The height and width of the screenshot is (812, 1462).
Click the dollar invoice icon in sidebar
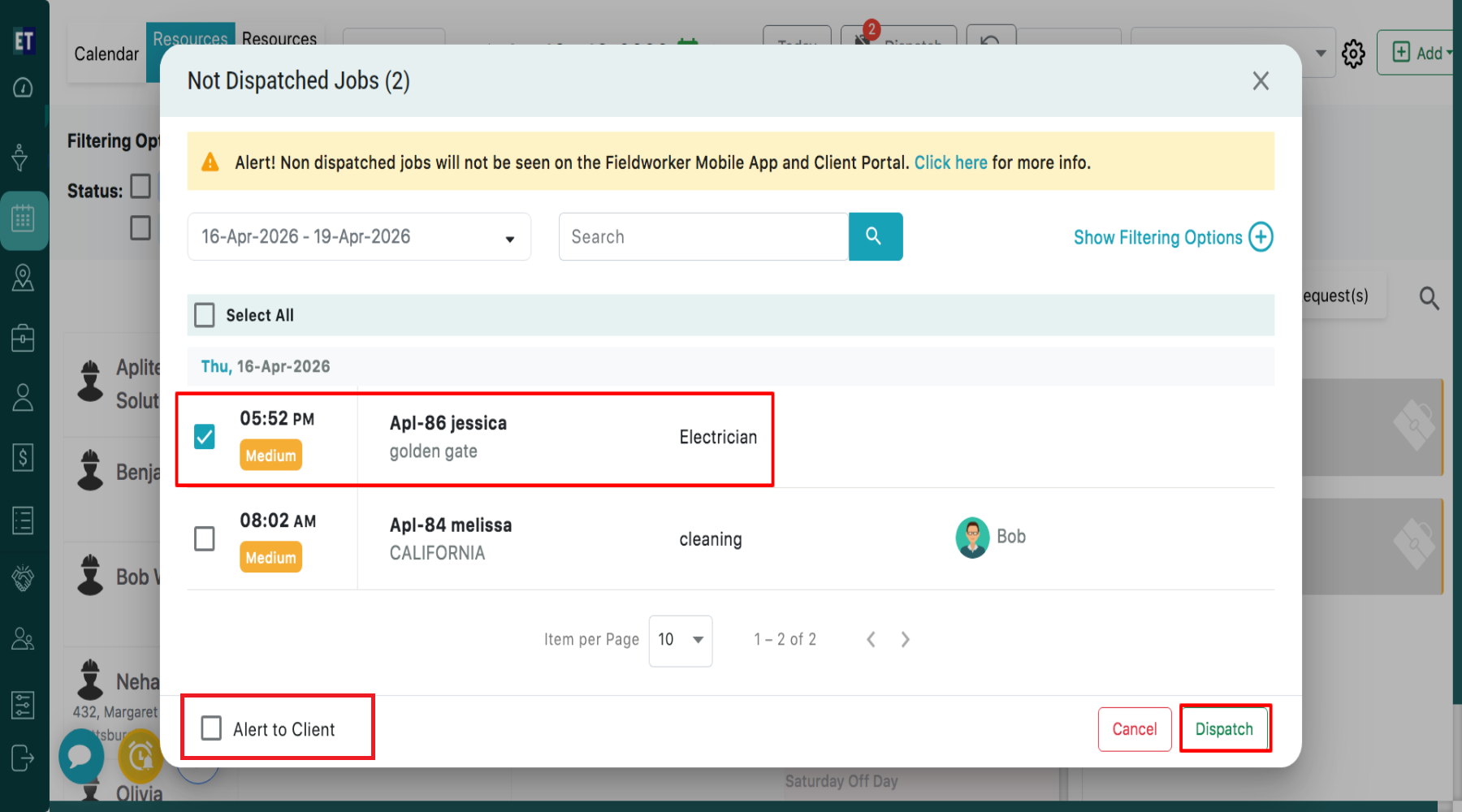pyautogui.click(x=23, y=458)
